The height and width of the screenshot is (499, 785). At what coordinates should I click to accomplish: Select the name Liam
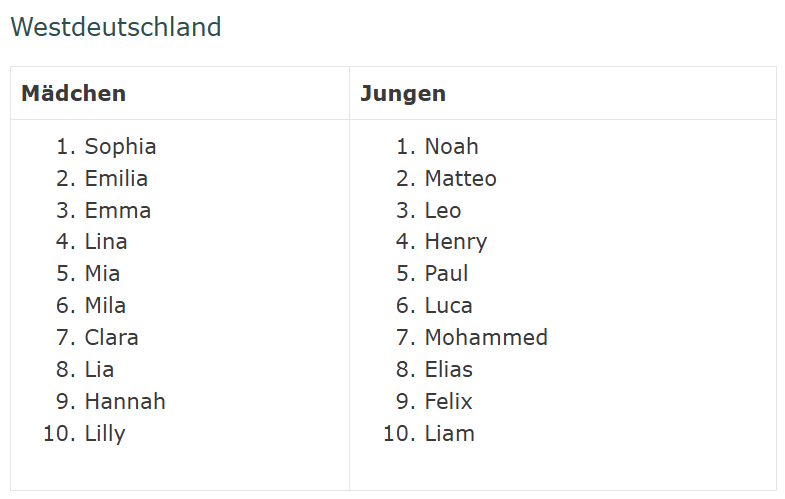[449, 434]
